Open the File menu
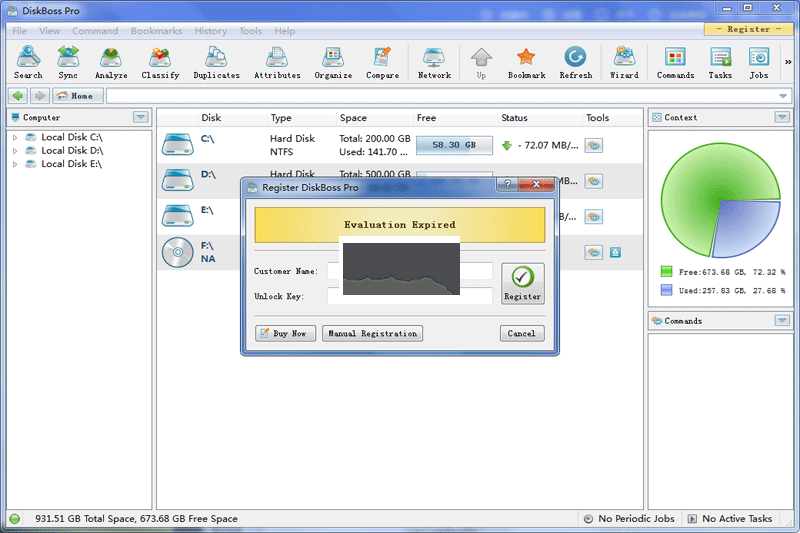 click(19, 31)
